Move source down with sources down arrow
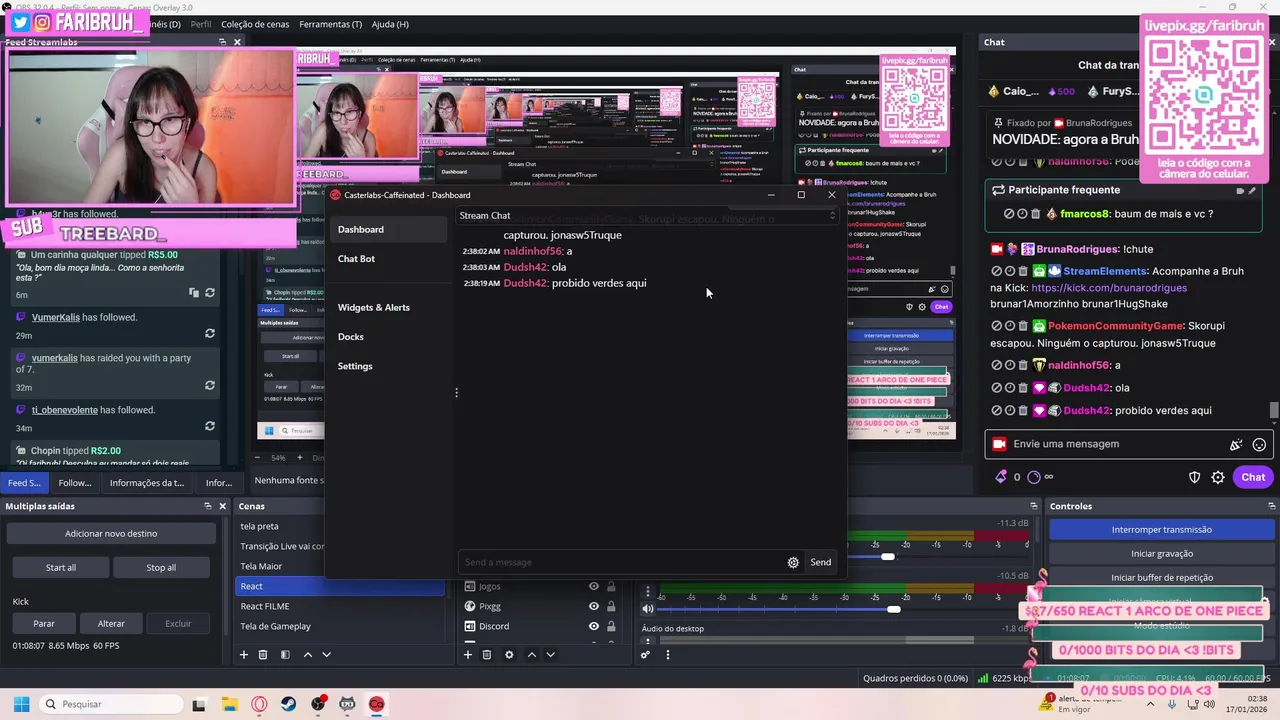 pyautogui.click(x=550, y=655)
